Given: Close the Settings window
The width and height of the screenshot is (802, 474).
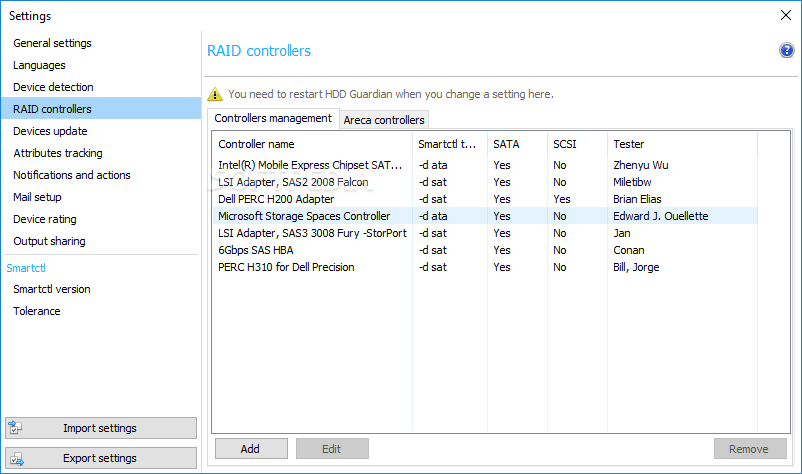Looking at the screenshot, I should [x=786, y=15].
